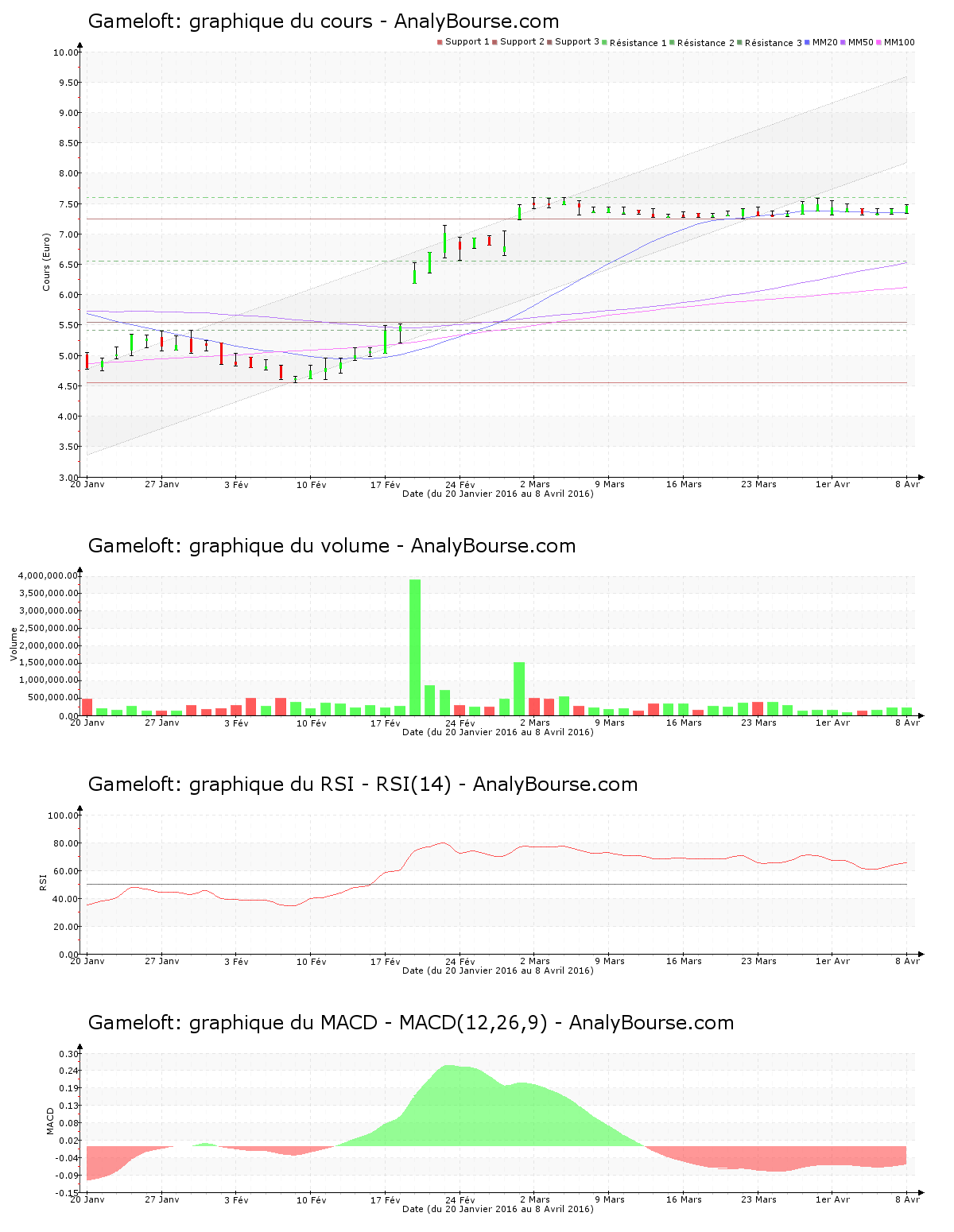Click the '500,000.00' volume axis tick
The image size is (954, 1232).
click(52, 698)
